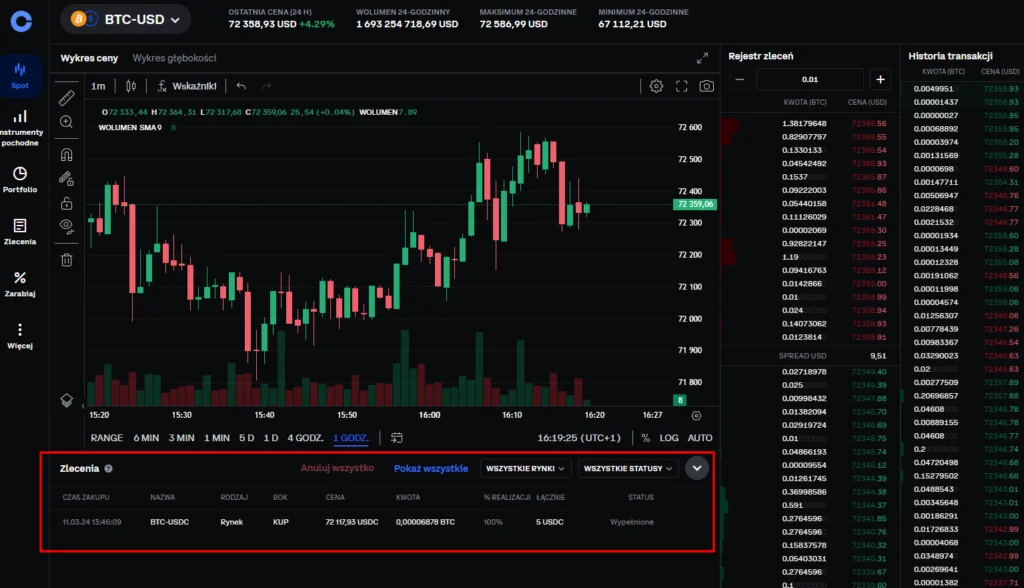The height and width of the screenshot is (588, 1024).
Task: Click the WOLUMEN SMA 9 indicator label
Action: pyautogui.click(x=130, y=127)
